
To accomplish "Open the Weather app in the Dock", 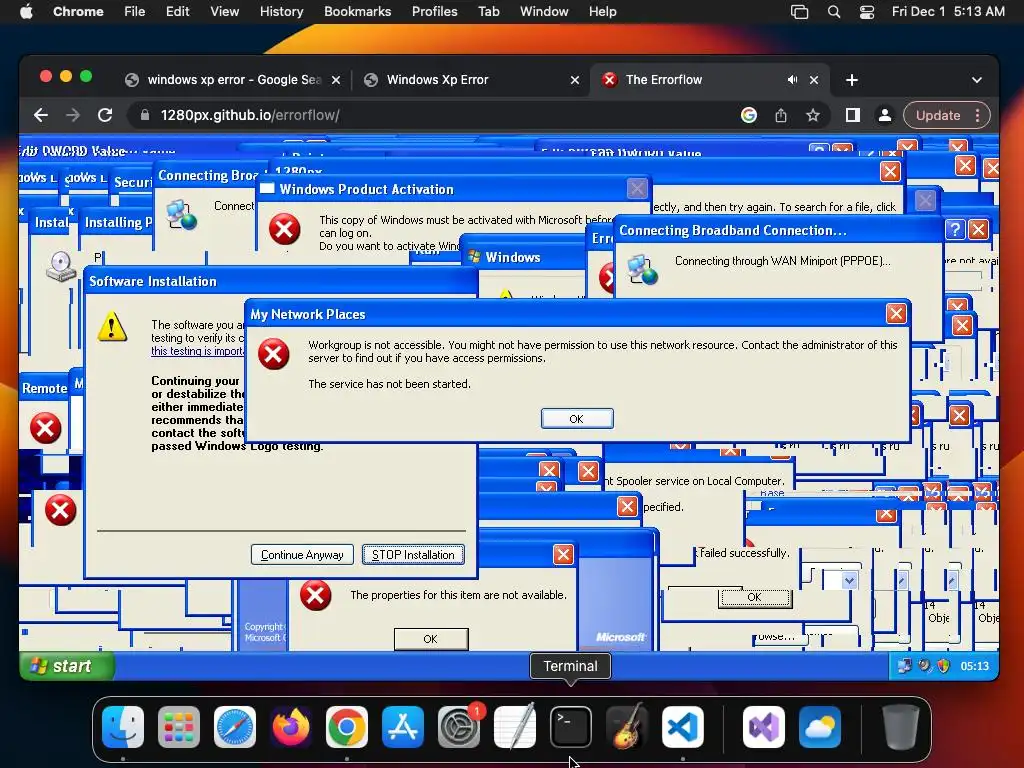I will coord(820,727).
